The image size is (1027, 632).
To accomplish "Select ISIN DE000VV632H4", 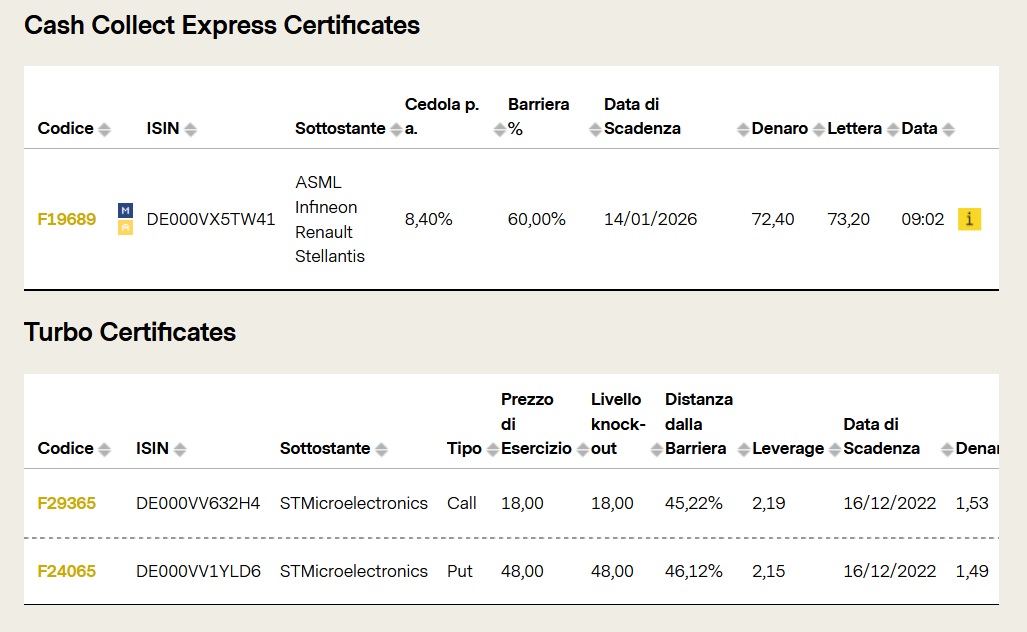I will [198, 503].
